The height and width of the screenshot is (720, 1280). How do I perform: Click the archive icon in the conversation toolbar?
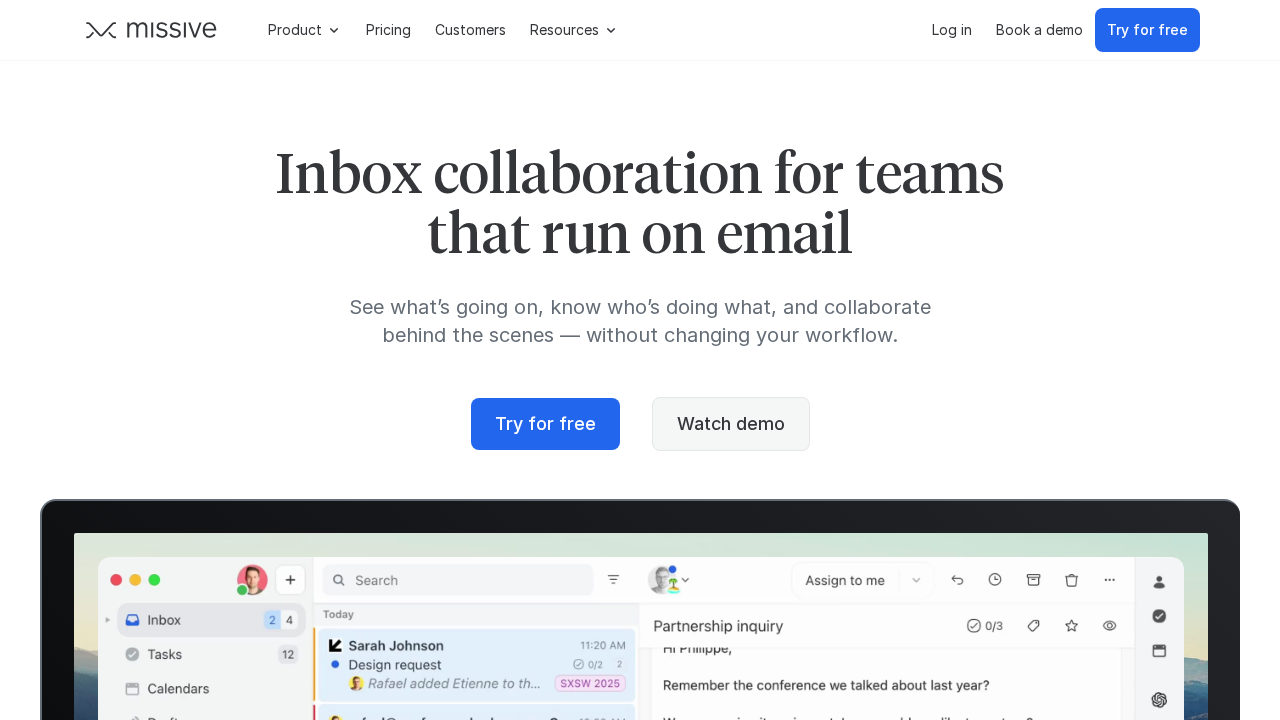(1034, 579)
